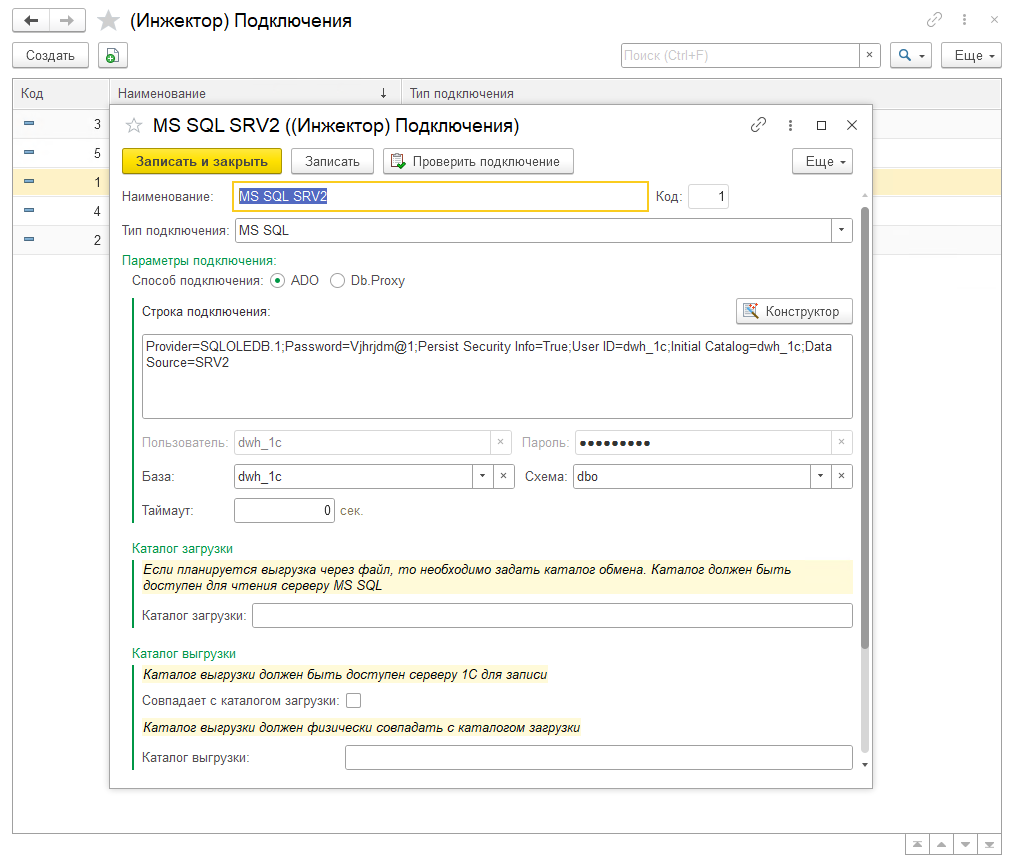Click the Код field with value 1
Screen dimensions: 1019x867
708,196
